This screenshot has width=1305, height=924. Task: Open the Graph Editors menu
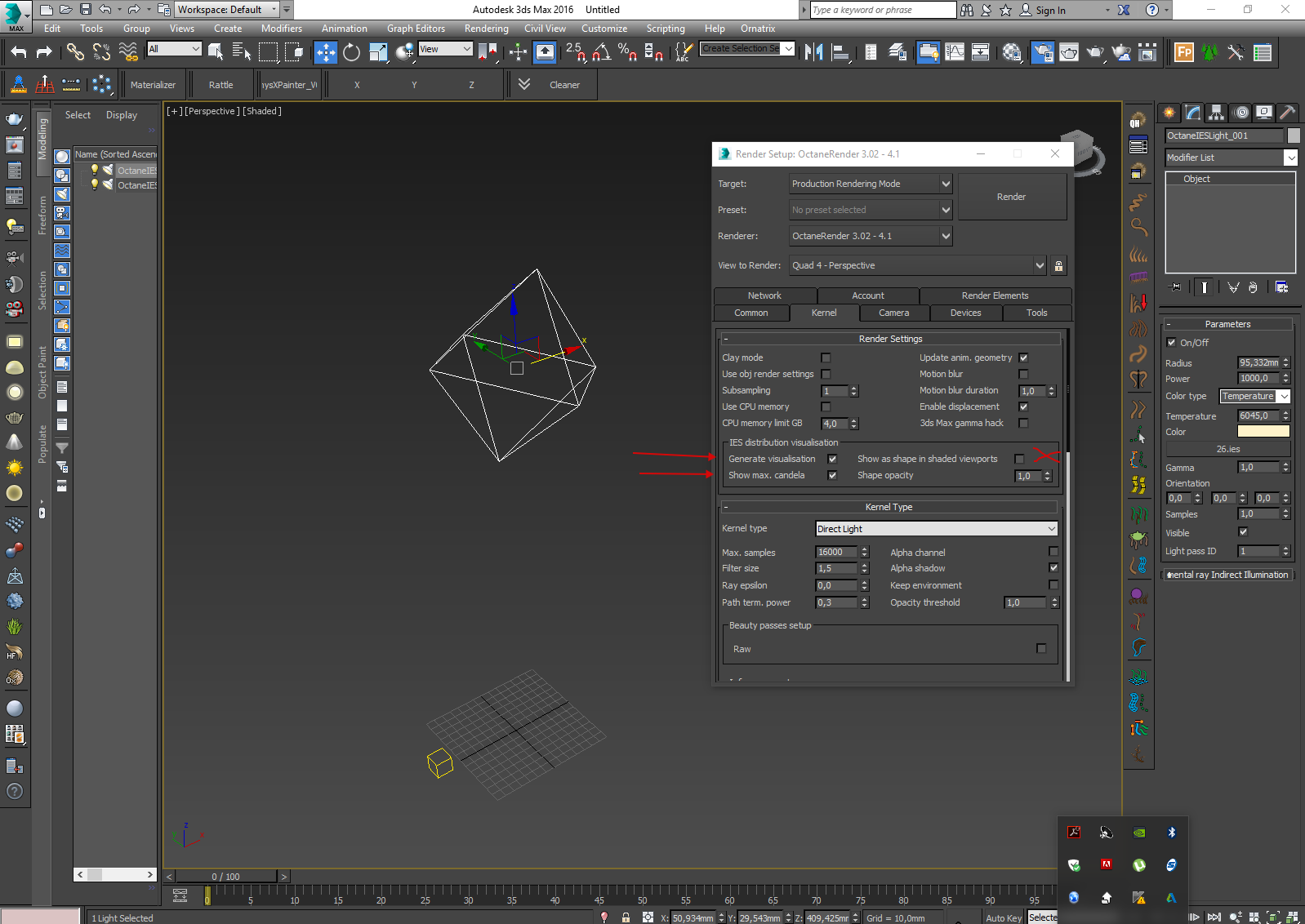pyautogui.click(x=416, y=29)
